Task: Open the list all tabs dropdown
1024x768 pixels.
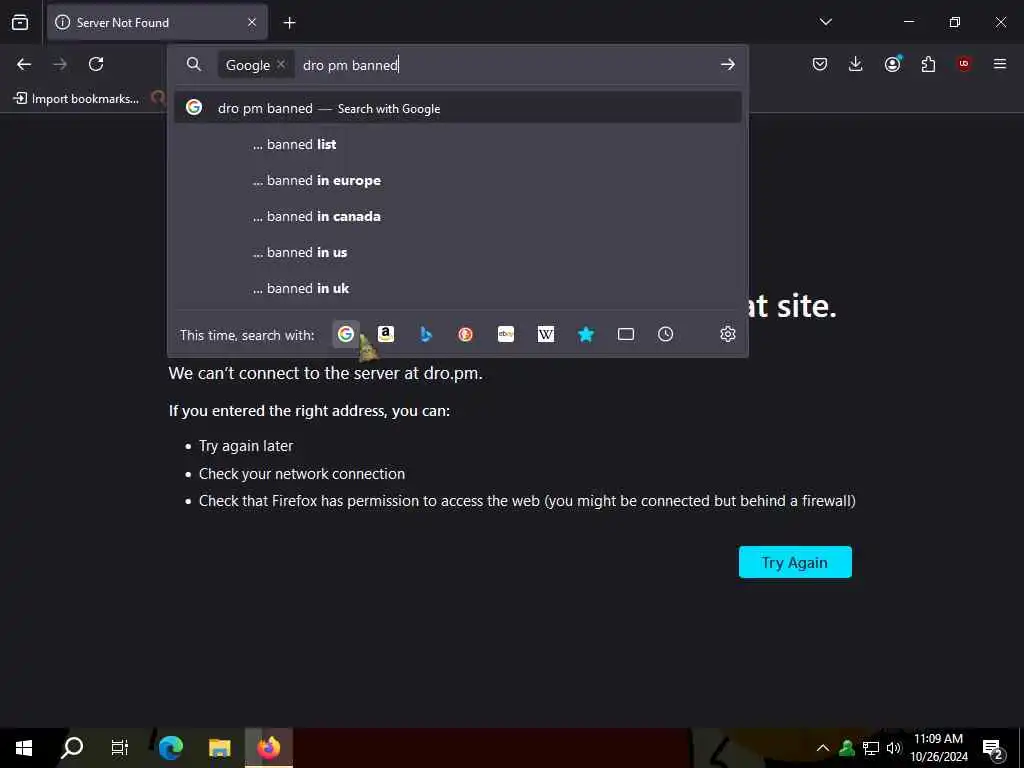Action: pyautogui.click(x=825, y=22)
